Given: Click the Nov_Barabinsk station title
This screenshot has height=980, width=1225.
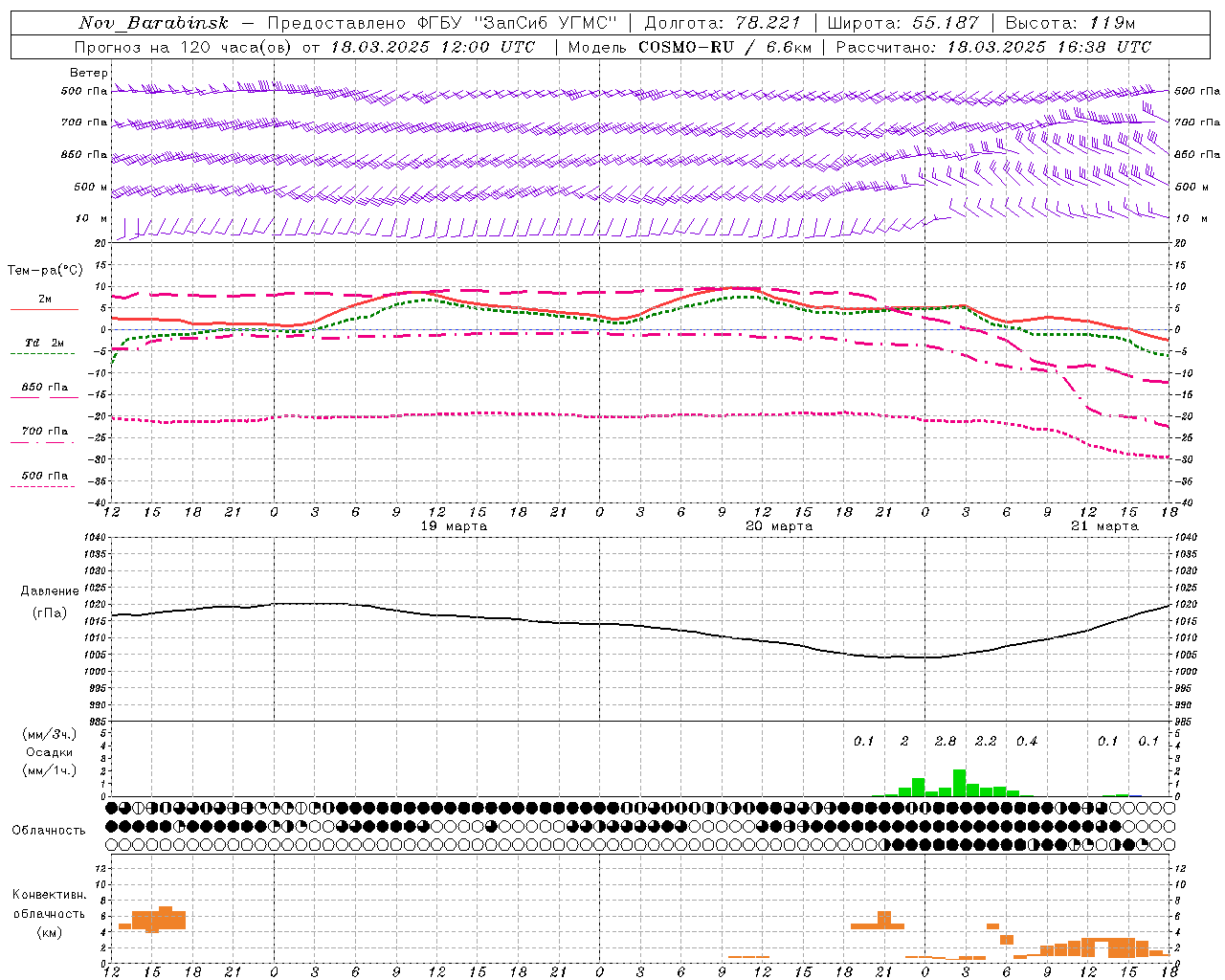Looking at the screenshot, I should (153, 23).
